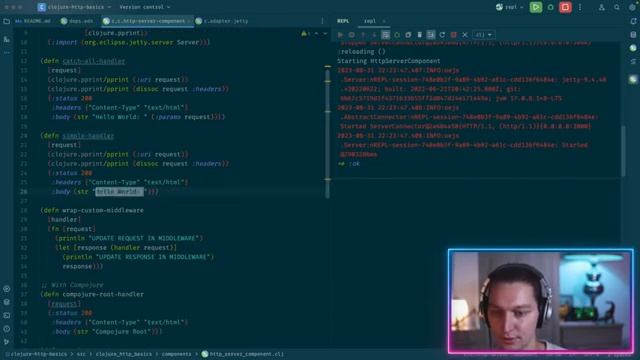Open the Terminal tool window icon
Viewport: 640px width, 360px height.
(x=7, y=316)
